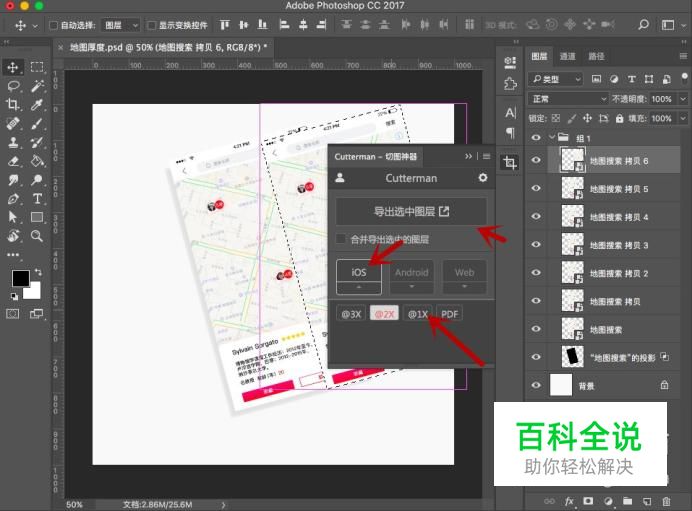The width and height of the screenshot is (692, 511).
Task: Hide layer 地图搜索 拷贝 5
Action: pyautogui.click(x=536, y=188)
